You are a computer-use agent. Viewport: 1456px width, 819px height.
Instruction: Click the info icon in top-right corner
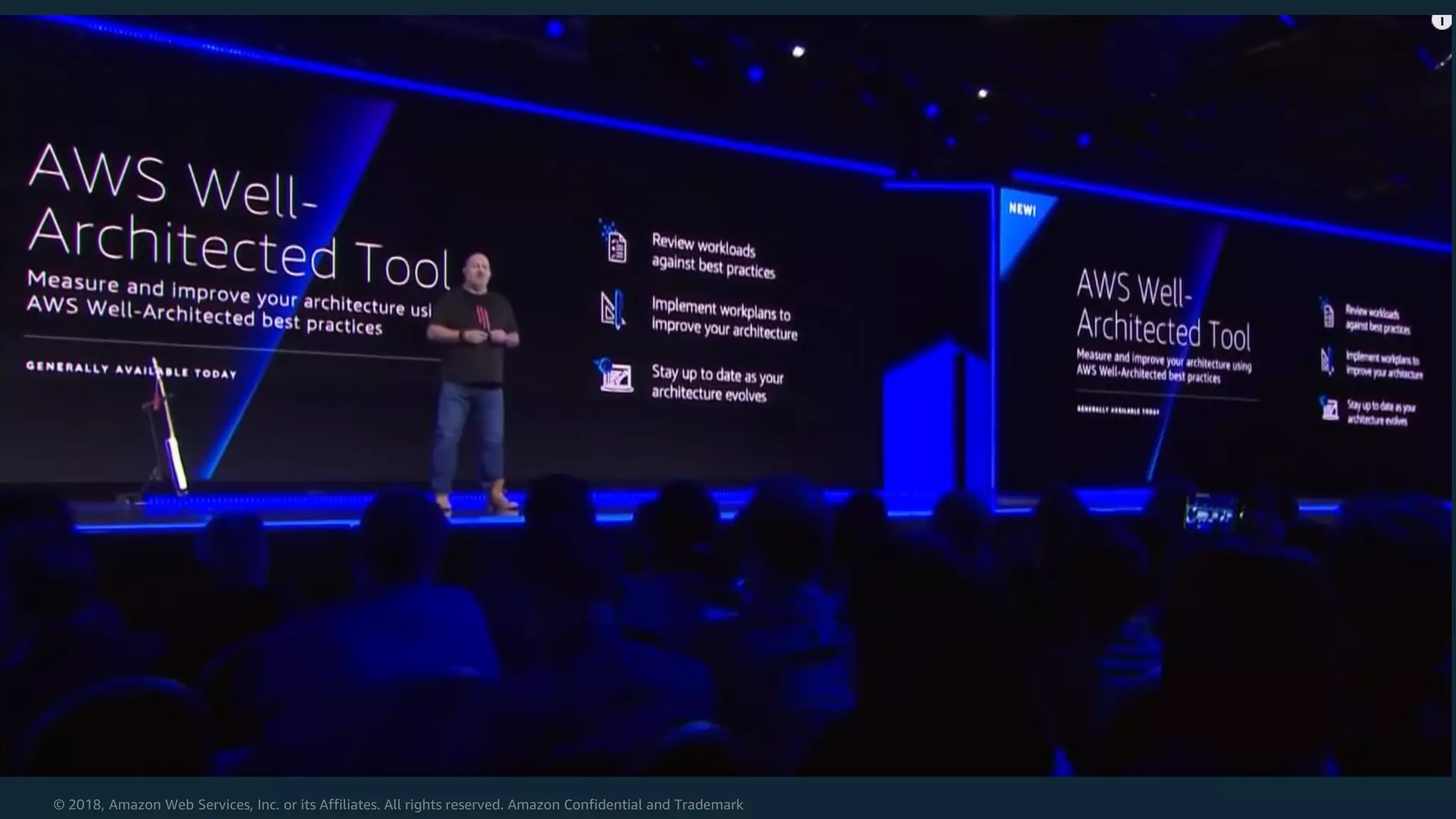[1441, 21]
